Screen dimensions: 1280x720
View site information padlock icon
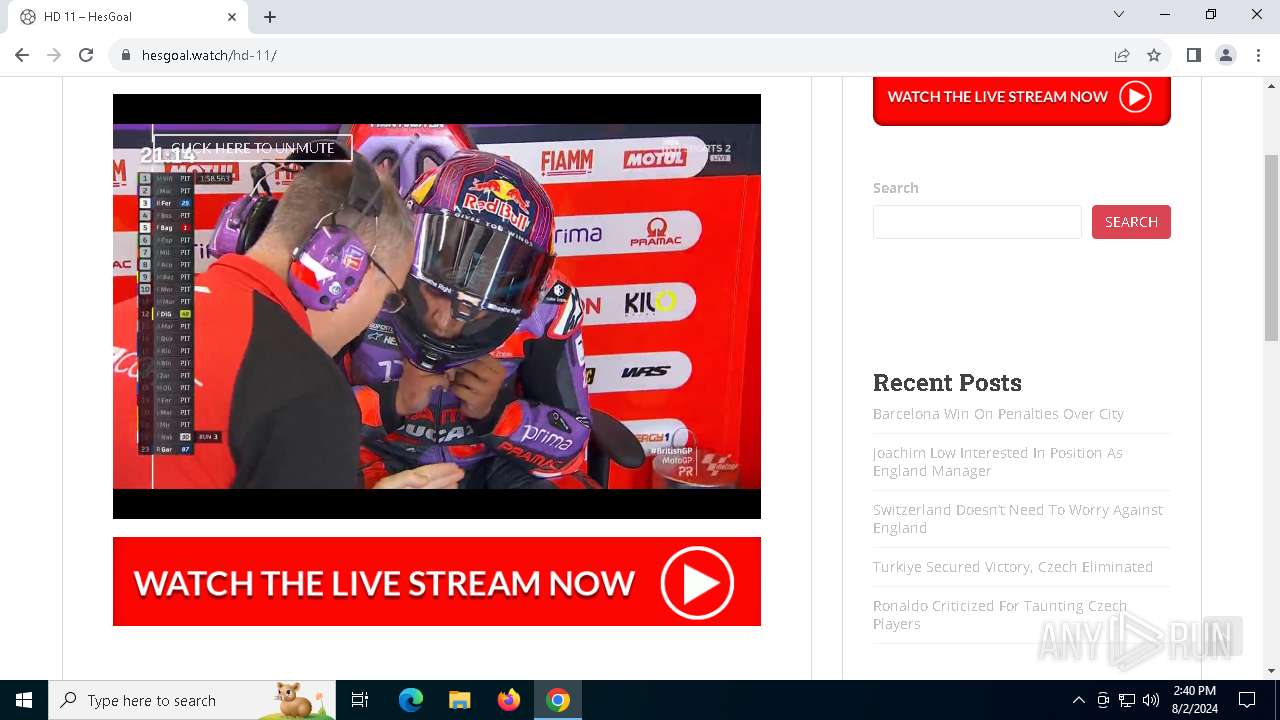point(126,55)
